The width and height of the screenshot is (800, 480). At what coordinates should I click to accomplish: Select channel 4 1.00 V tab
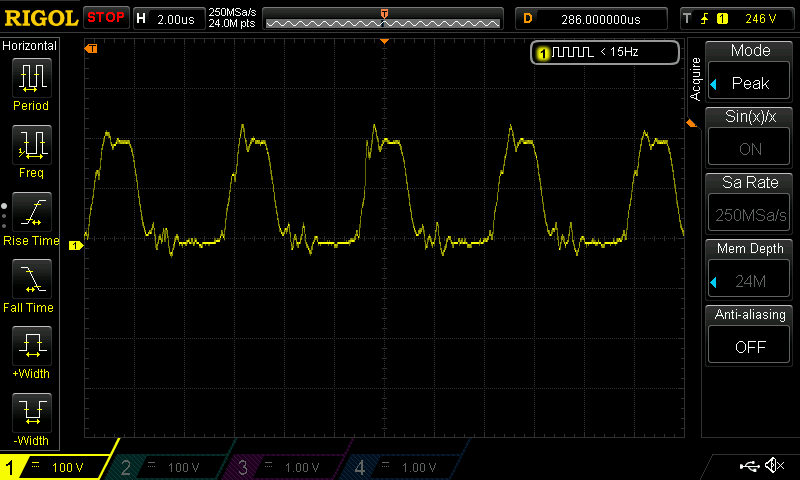tap(403, 467)
